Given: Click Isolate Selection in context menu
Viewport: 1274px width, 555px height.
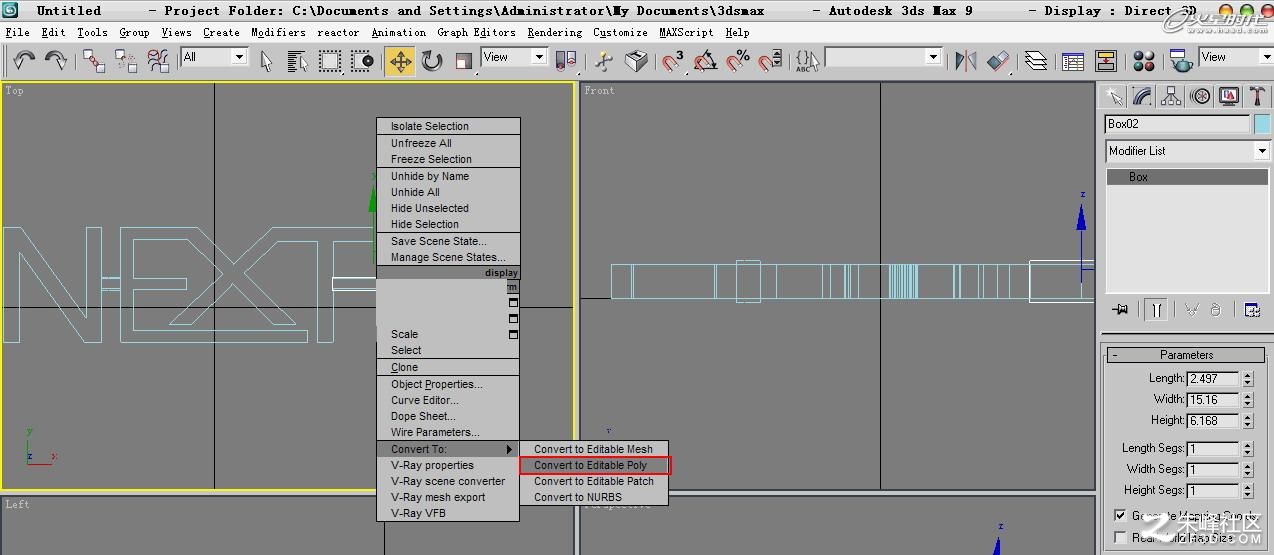Looking at the screenshot, I should click(x=448, y=126).
